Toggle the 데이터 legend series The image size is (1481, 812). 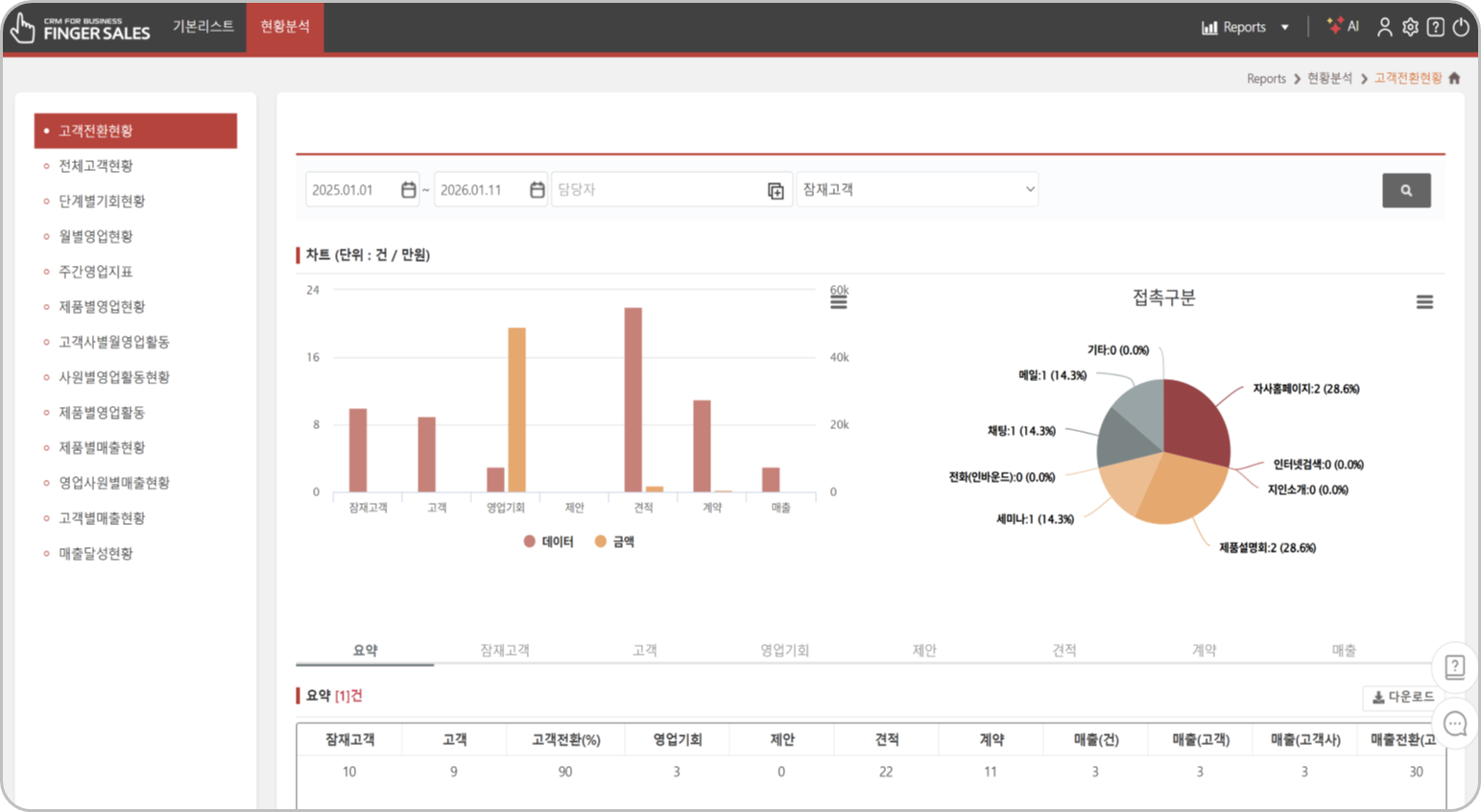[x=548, y=541]
